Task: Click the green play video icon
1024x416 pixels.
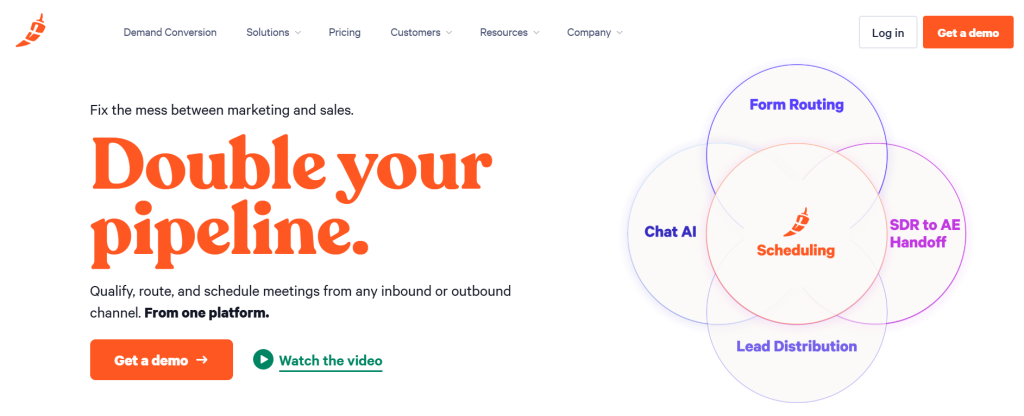Action: (x=263, y=360)
